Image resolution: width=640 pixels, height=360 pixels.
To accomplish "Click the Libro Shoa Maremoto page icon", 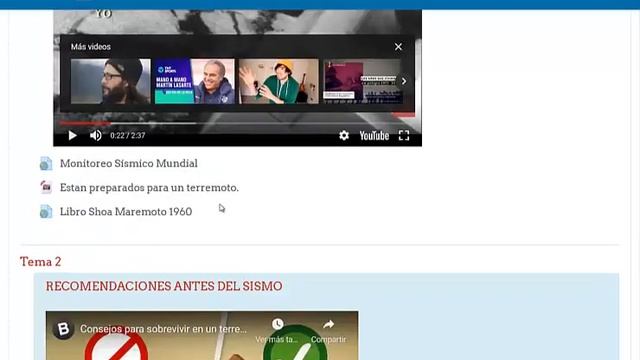I will tap(46, 211).
